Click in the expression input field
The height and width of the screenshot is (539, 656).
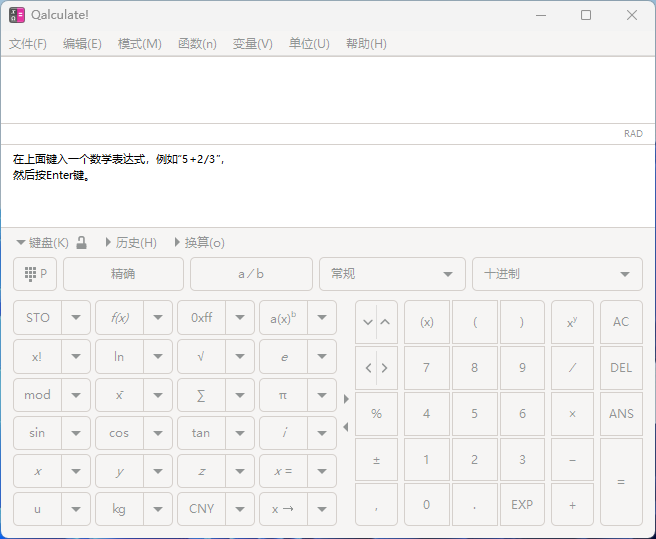click(328, 90)
